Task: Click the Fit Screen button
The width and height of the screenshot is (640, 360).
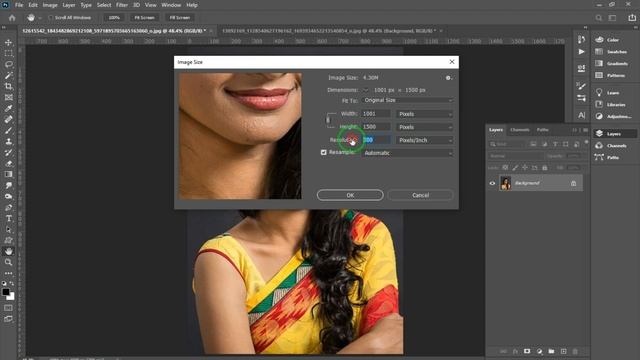Action: (144, 18)
